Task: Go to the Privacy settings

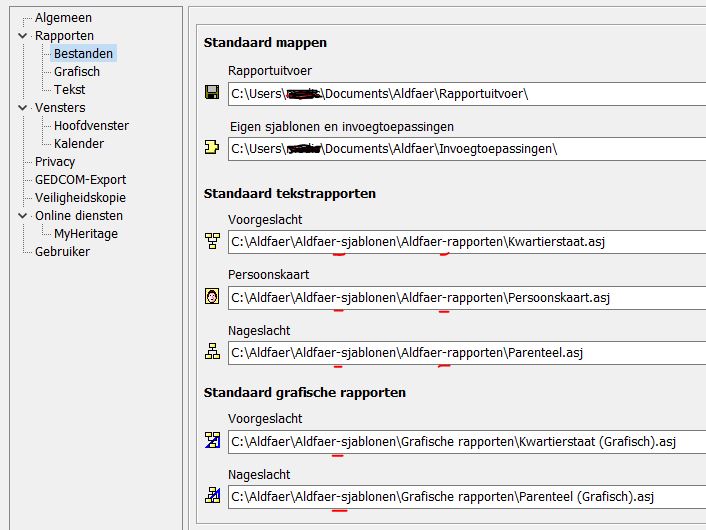Action: pos(55,162)
